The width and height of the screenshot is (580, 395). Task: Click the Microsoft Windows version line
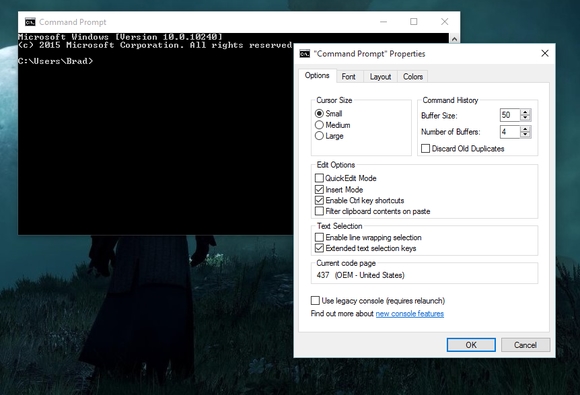click(120, 37)
